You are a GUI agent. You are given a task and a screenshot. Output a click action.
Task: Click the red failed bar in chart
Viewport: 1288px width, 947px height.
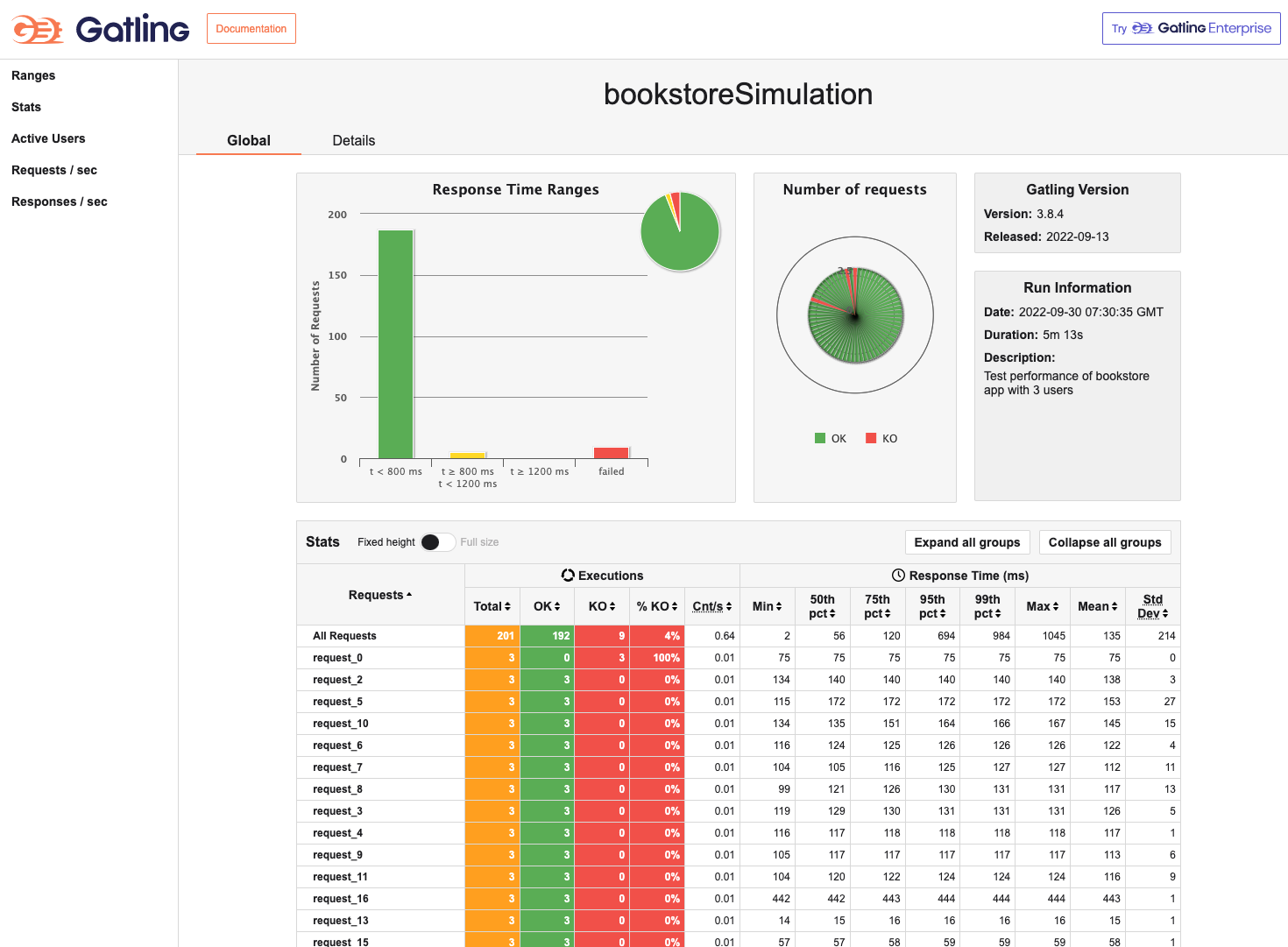point(612,453)
